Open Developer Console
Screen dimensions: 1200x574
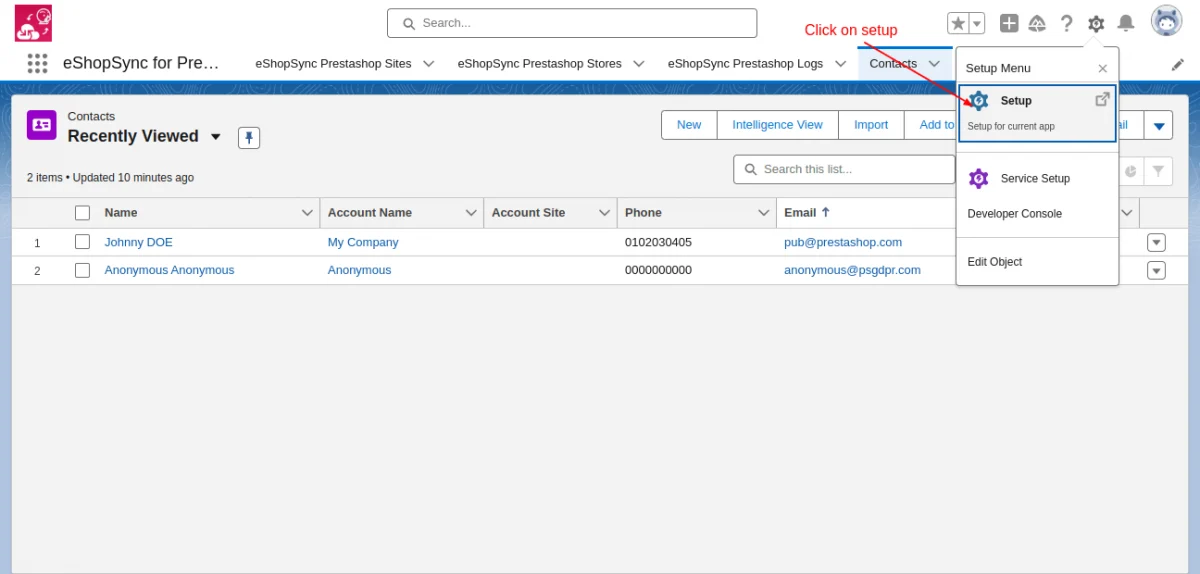pos(1015,214)
